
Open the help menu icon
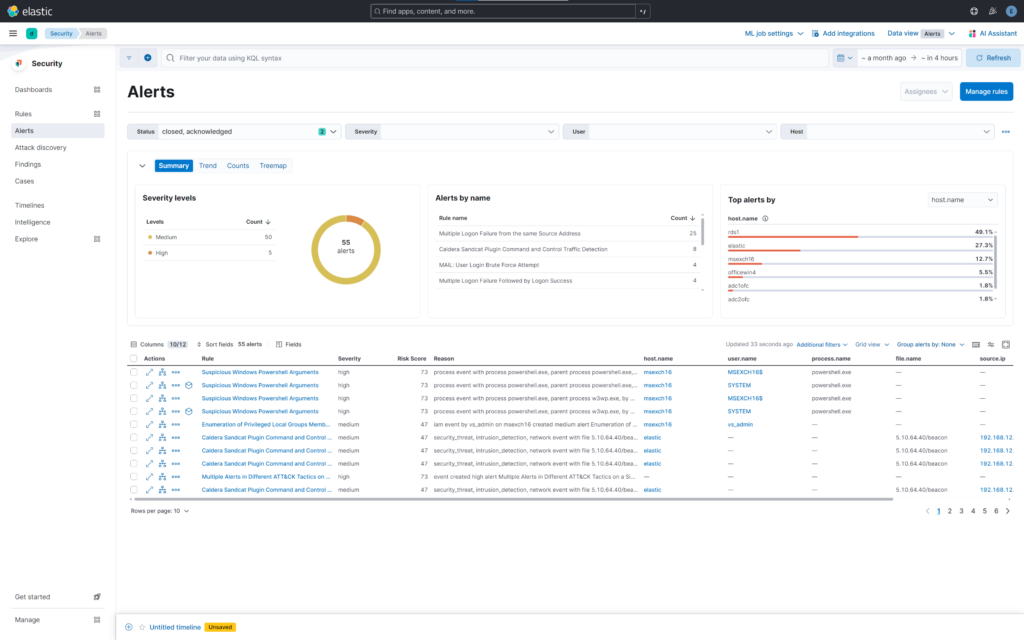974,11
